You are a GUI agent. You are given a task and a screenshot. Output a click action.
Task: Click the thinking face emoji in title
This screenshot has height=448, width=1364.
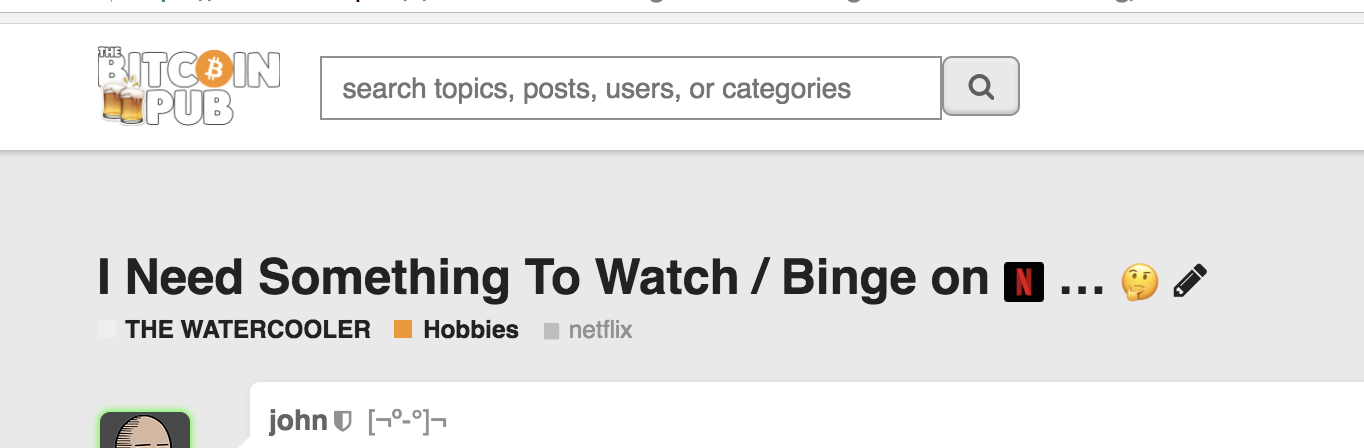(1140, 281)
